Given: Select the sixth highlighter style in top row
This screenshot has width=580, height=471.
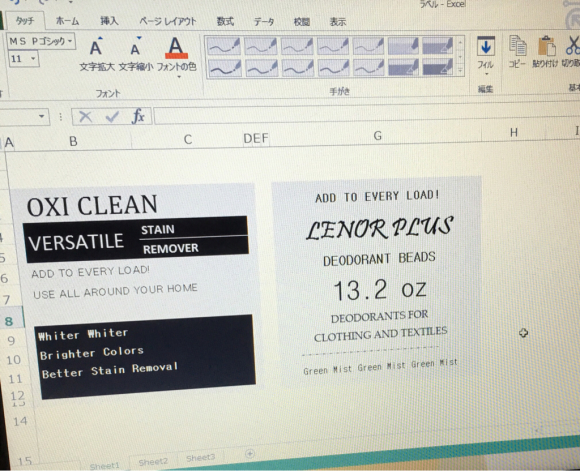Looking at the screenshot, I should click(403, 46).
